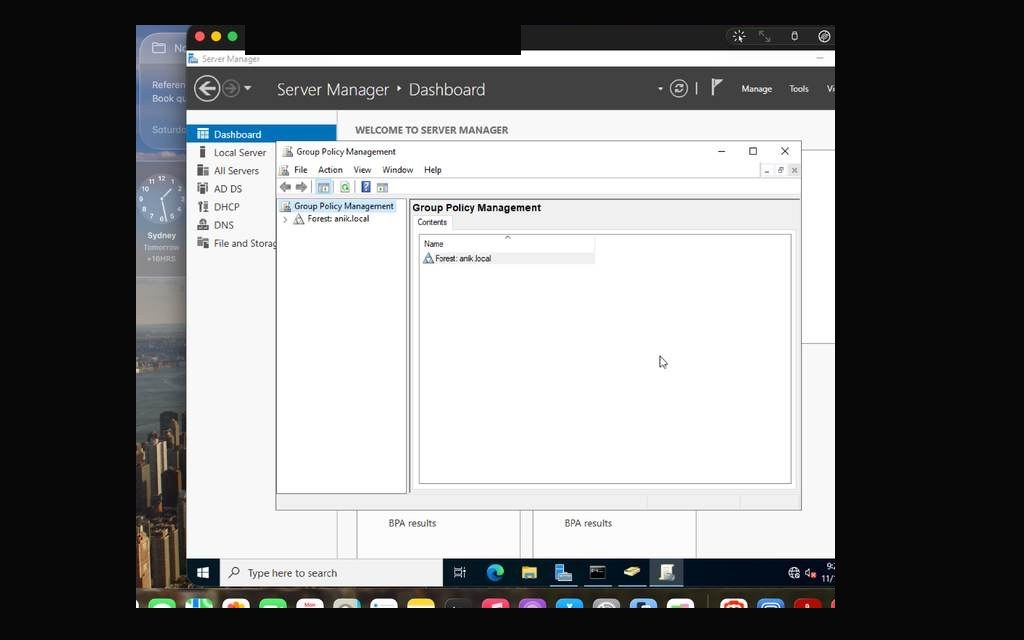Screen dimensions: 1024x640
Task: Click the Forward arrow in Group Policy Management toolbar
Action: coord(301,187)
